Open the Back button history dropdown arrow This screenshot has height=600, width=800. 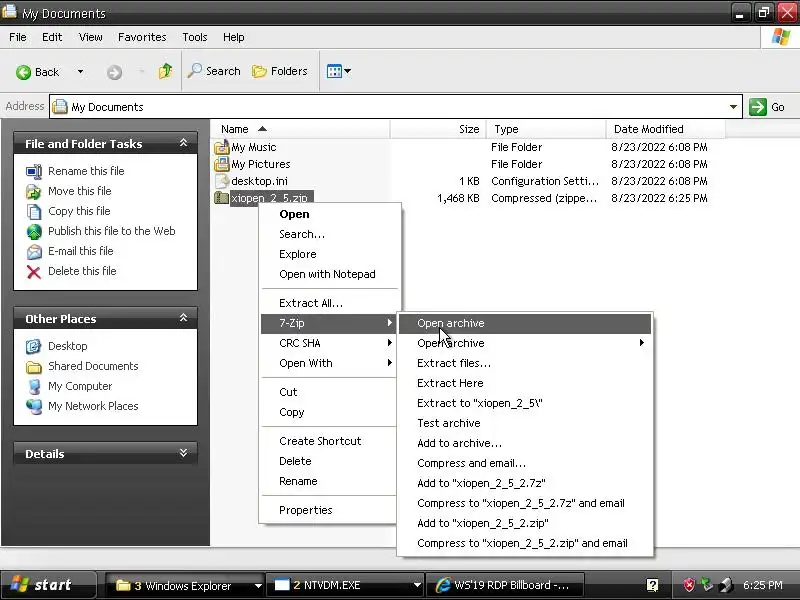pyautogui.click(x=80, y=71)
